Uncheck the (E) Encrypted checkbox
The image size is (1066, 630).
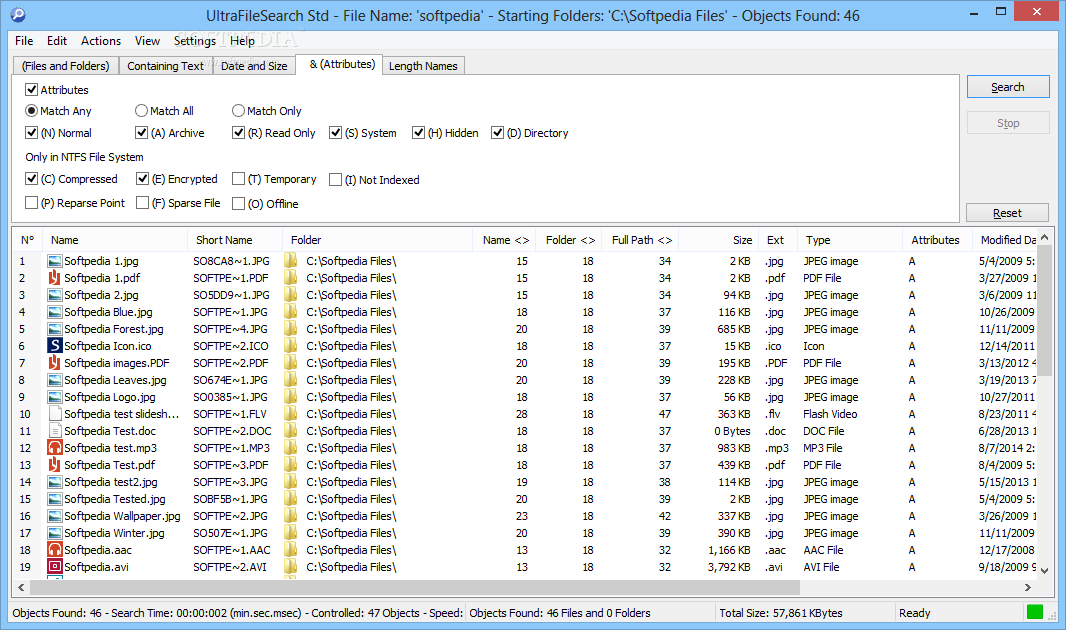(142, 179)
